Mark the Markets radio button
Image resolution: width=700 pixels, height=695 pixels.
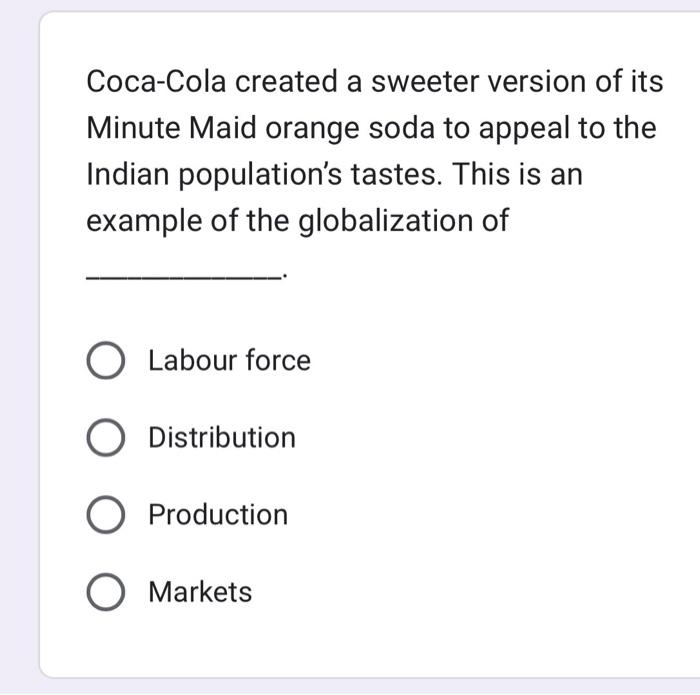[105, 592]
